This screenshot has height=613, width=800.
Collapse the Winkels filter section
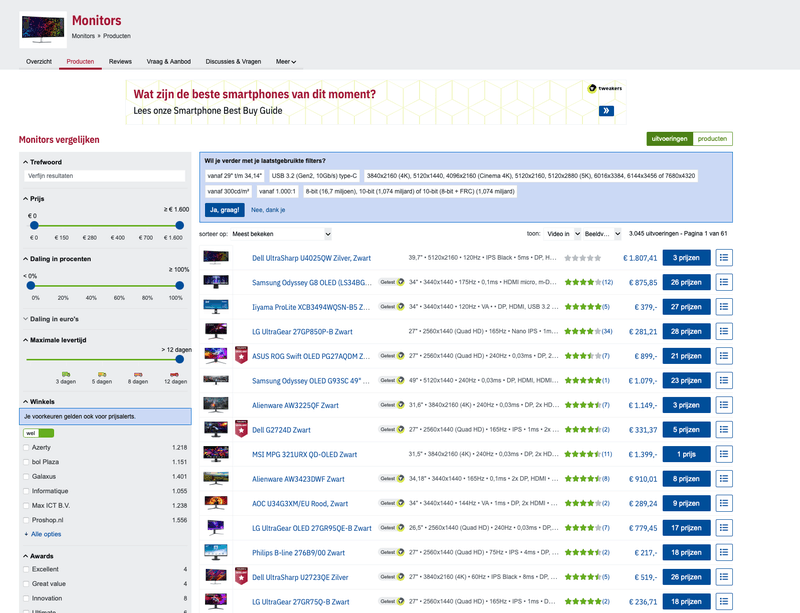click(x=39, y=402)
